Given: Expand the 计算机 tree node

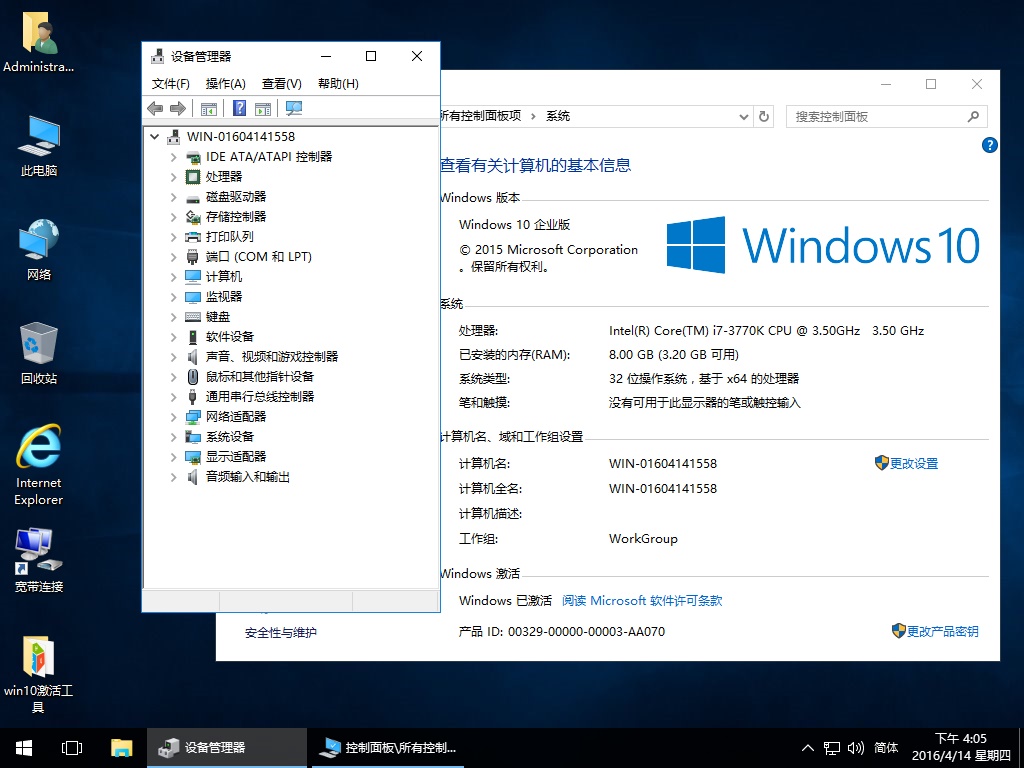Looking at the screenshot, I should click(173, 277).
